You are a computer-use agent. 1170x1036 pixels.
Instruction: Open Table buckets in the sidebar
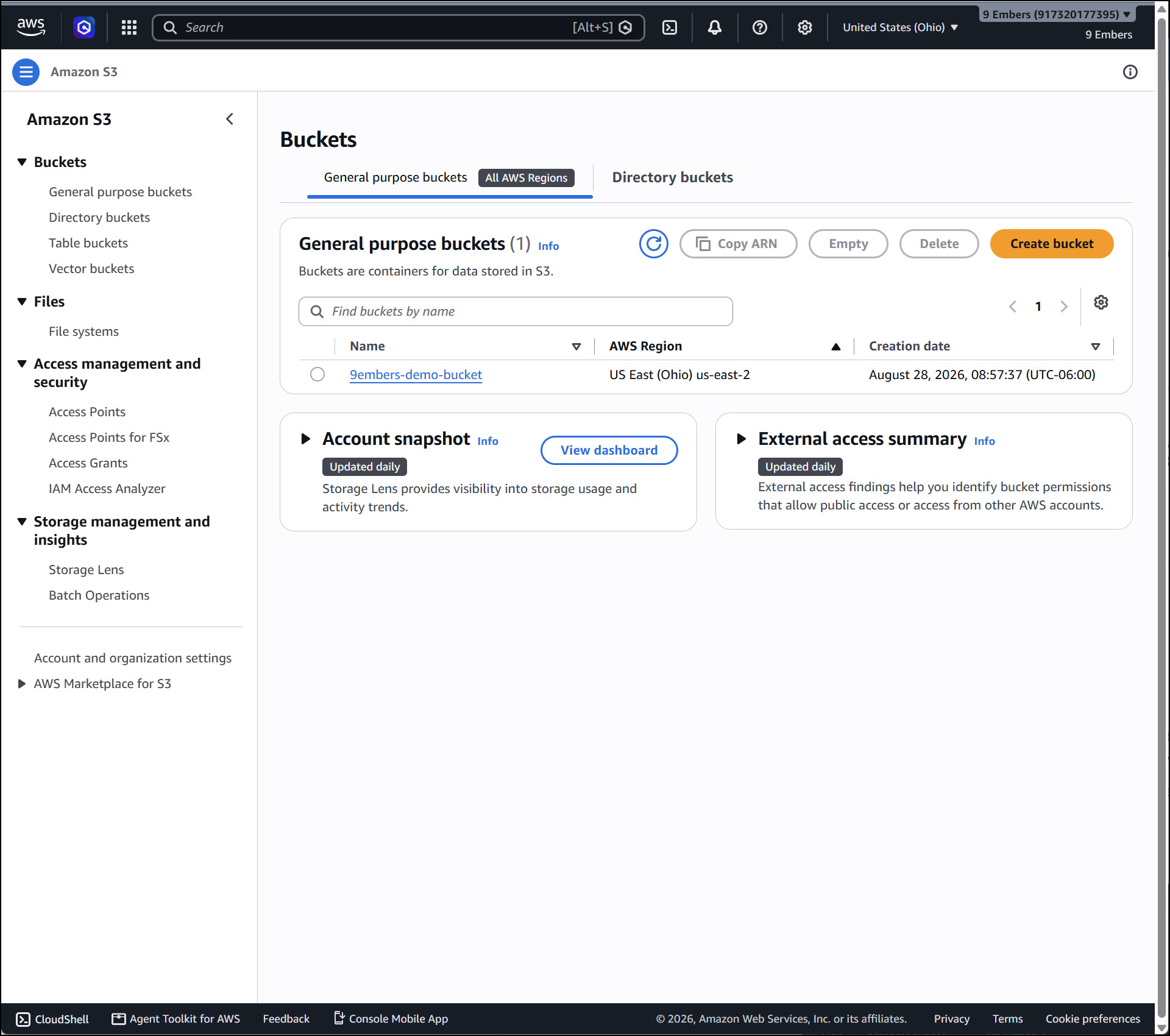click(88, 243)
